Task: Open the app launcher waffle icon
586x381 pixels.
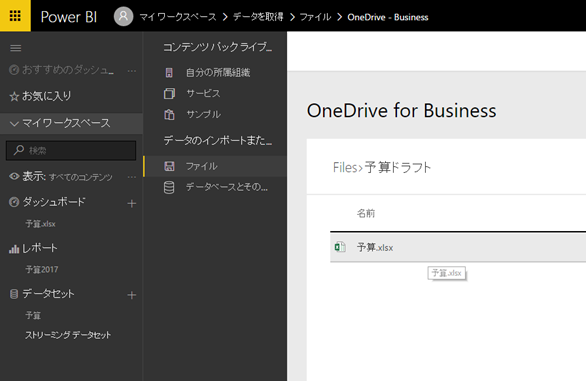Action: [15, 16]
